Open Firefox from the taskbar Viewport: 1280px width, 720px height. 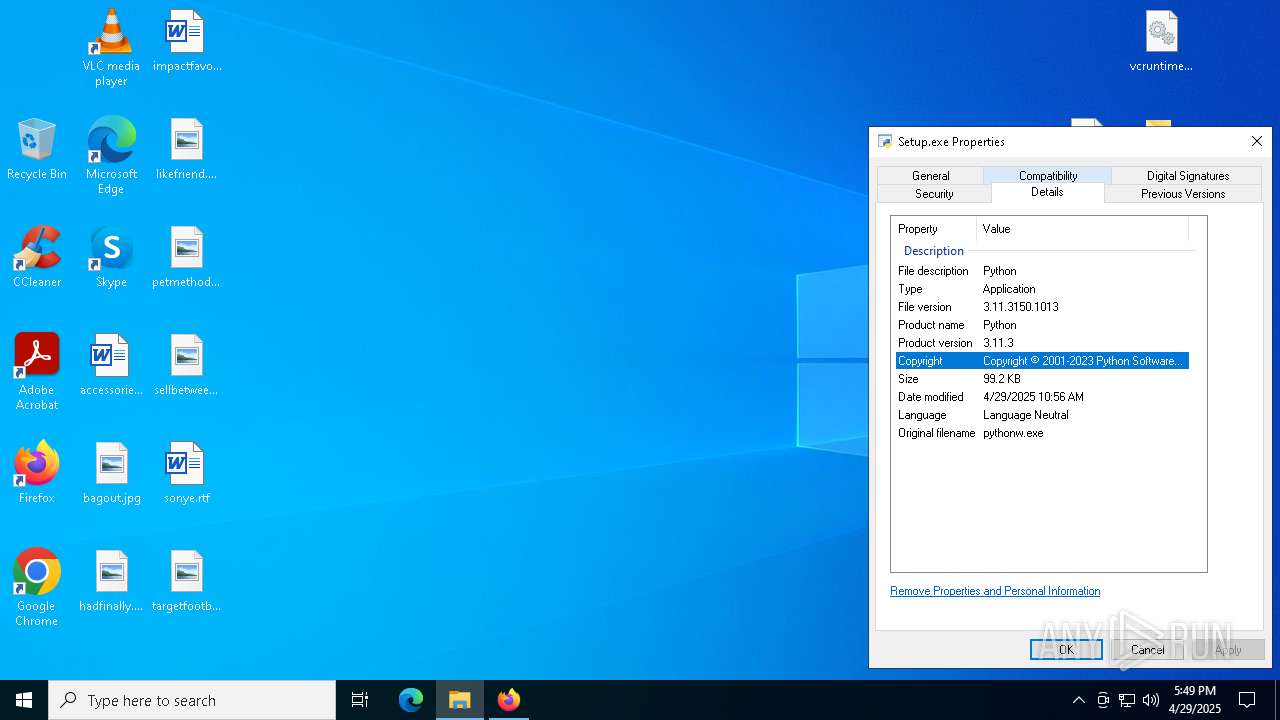(x=509, y=700)
